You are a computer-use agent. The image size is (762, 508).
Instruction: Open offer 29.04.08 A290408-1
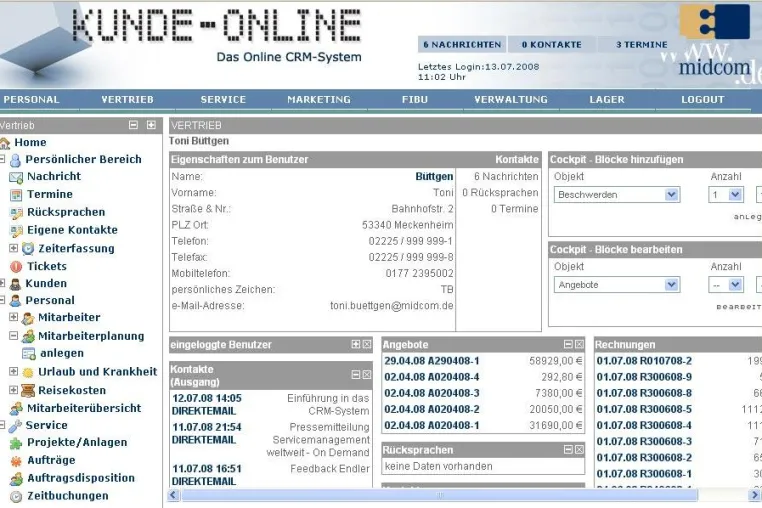point(432,361)
